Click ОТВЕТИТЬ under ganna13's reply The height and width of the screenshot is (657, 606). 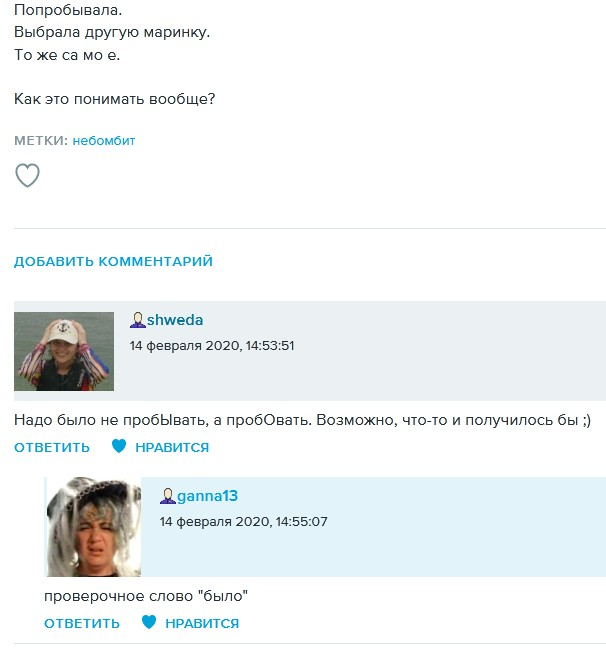coord(82,623)
